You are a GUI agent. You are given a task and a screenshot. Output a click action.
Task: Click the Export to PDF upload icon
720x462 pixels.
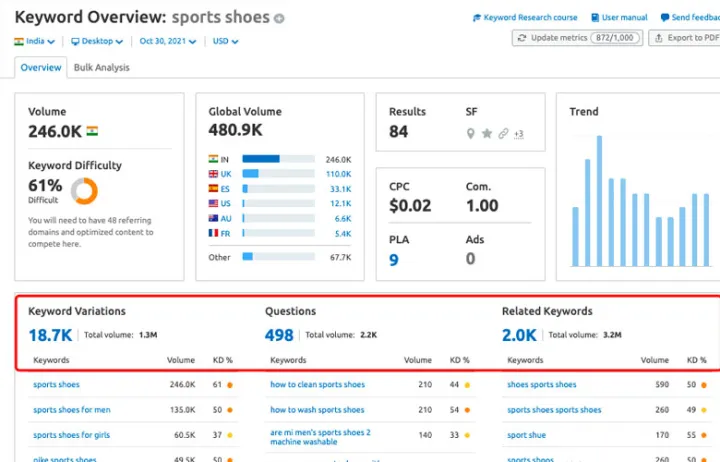[658, 38]
